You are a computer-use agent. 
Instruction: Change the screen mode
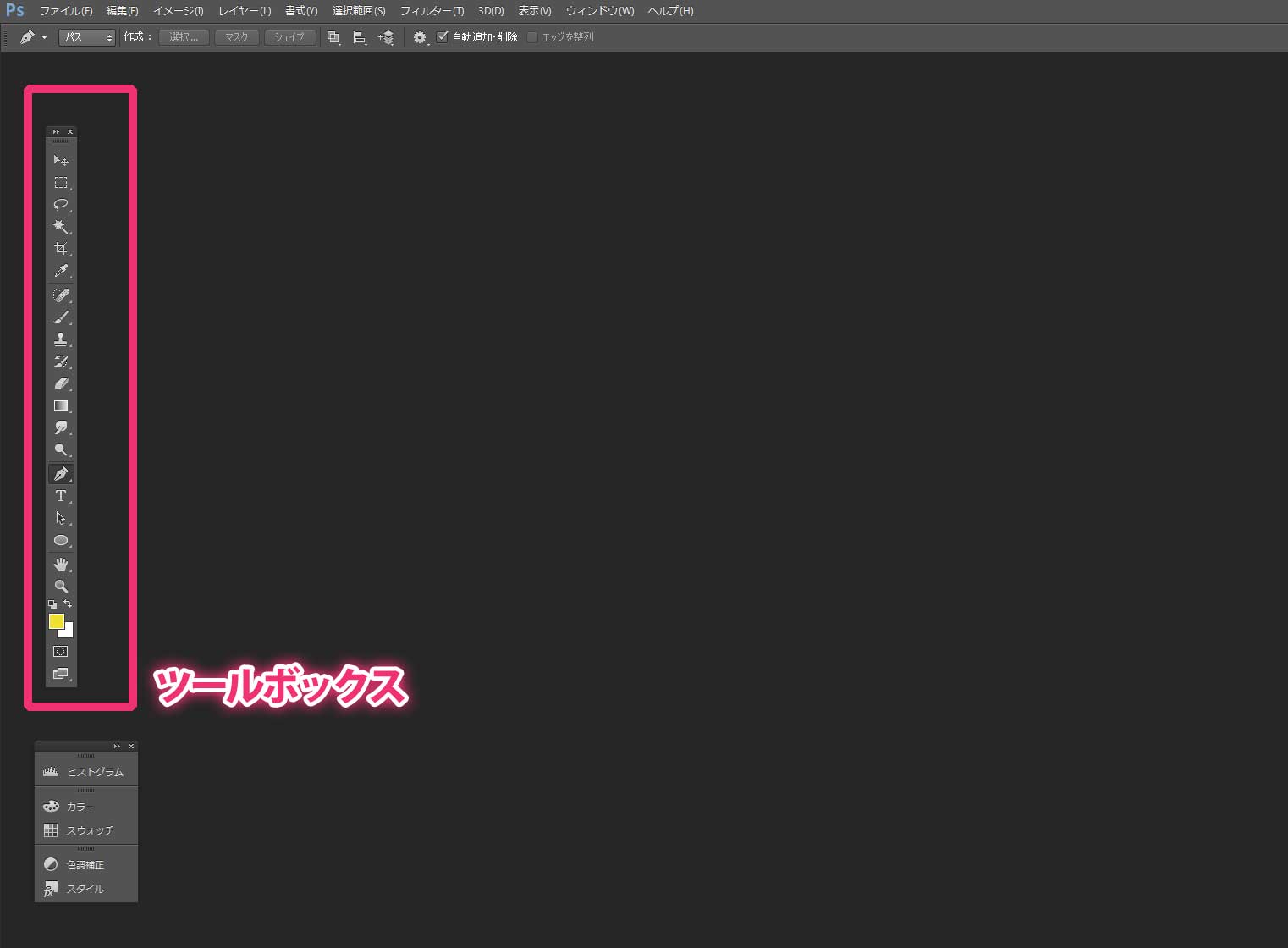pyautogui.click(x=61, y=674)
